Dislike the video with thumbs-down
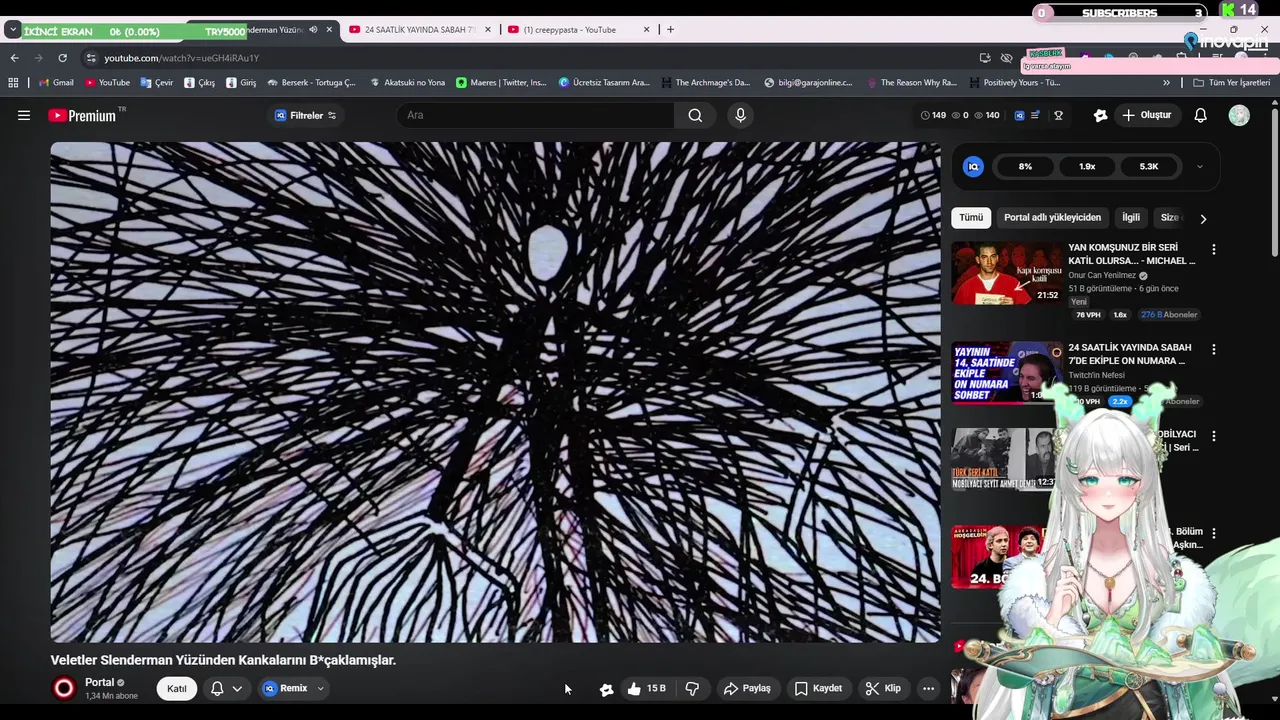1280x720 pixels. [691, 688]
